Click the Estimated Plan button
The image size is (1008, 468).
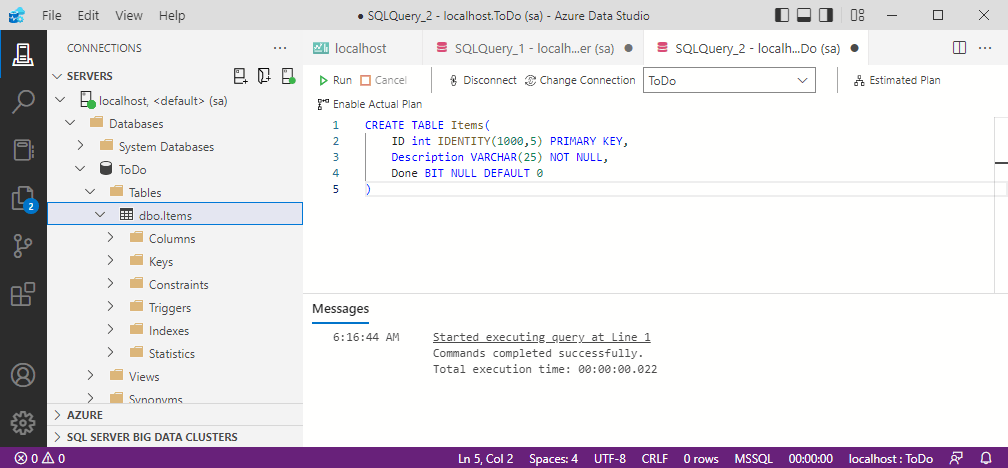click(897, 80)
